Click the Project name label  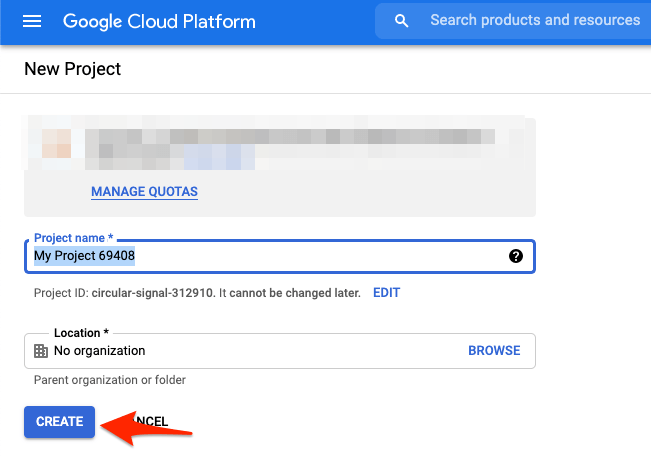73,238
